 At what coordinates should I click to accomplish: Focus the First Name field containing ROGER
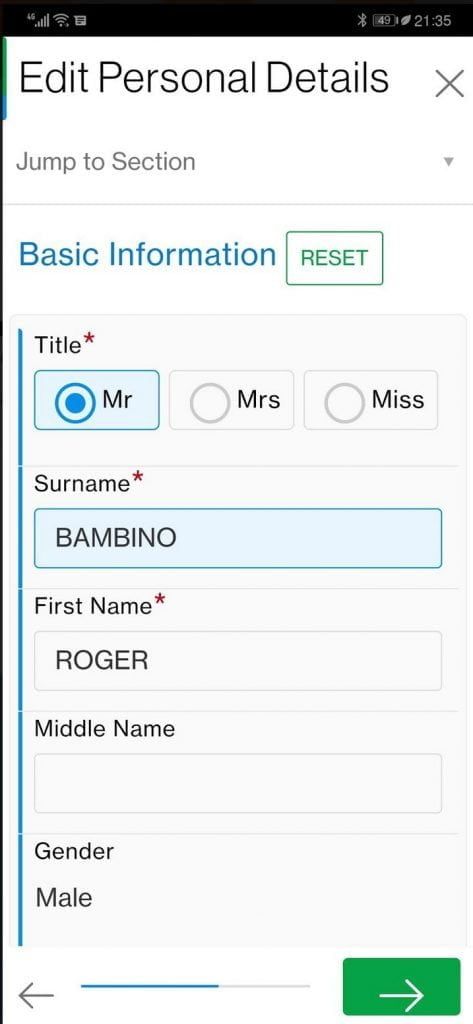[238, 660]
